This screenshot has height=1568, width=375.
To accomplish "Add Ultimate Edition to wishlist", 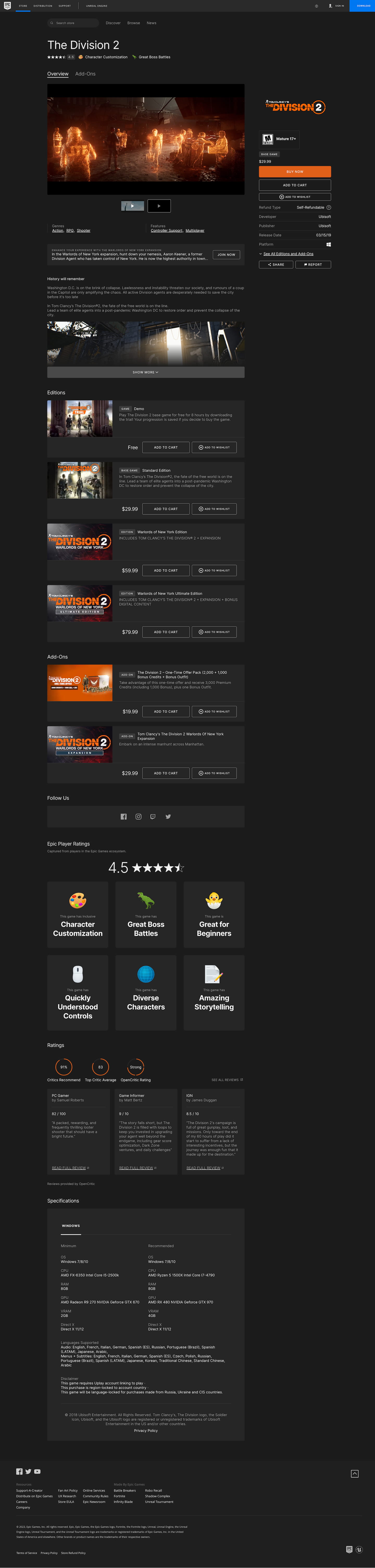I will (x=214, y=632).
